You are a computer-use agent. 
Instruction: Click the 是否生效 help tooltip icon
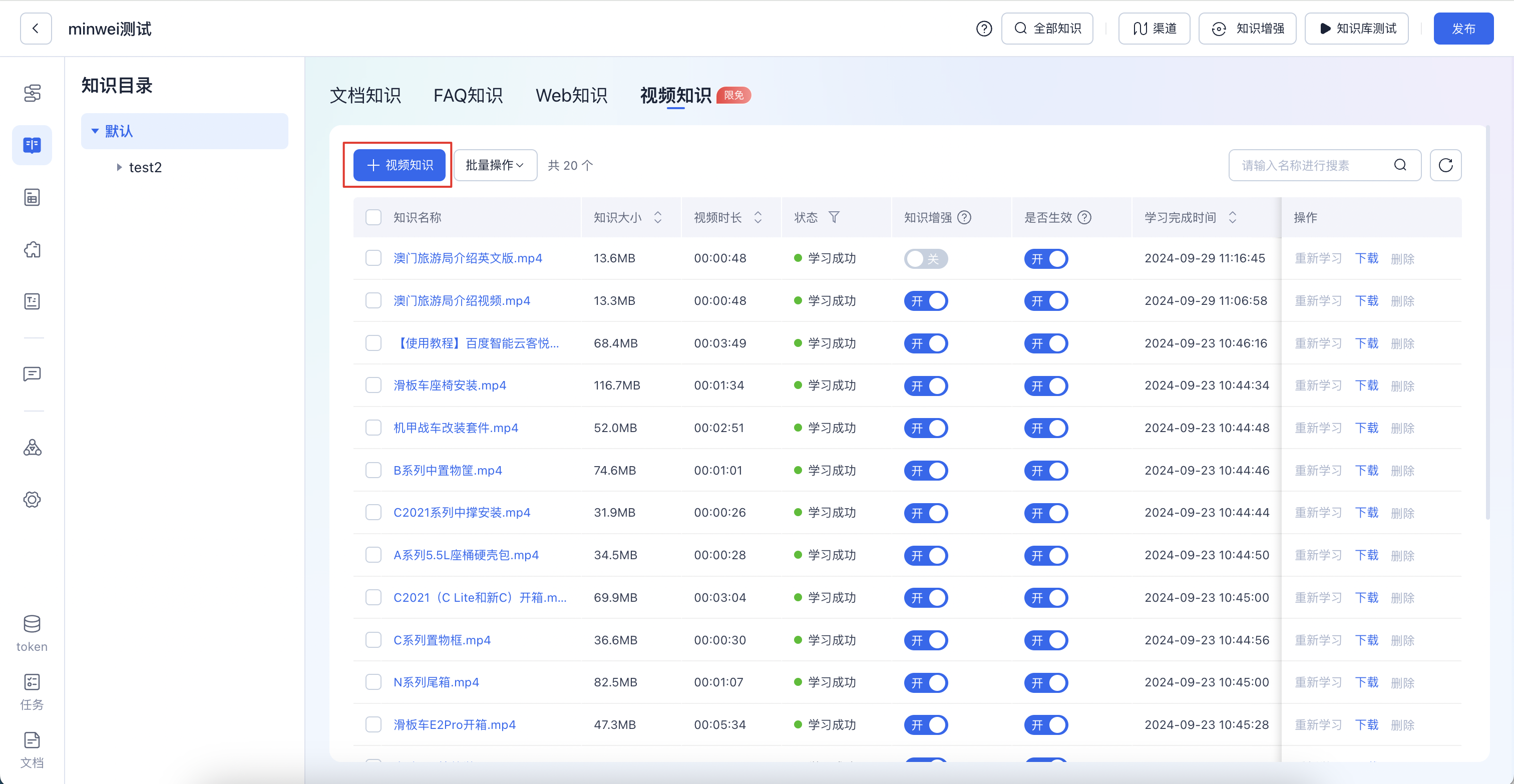pos(1085,217)
